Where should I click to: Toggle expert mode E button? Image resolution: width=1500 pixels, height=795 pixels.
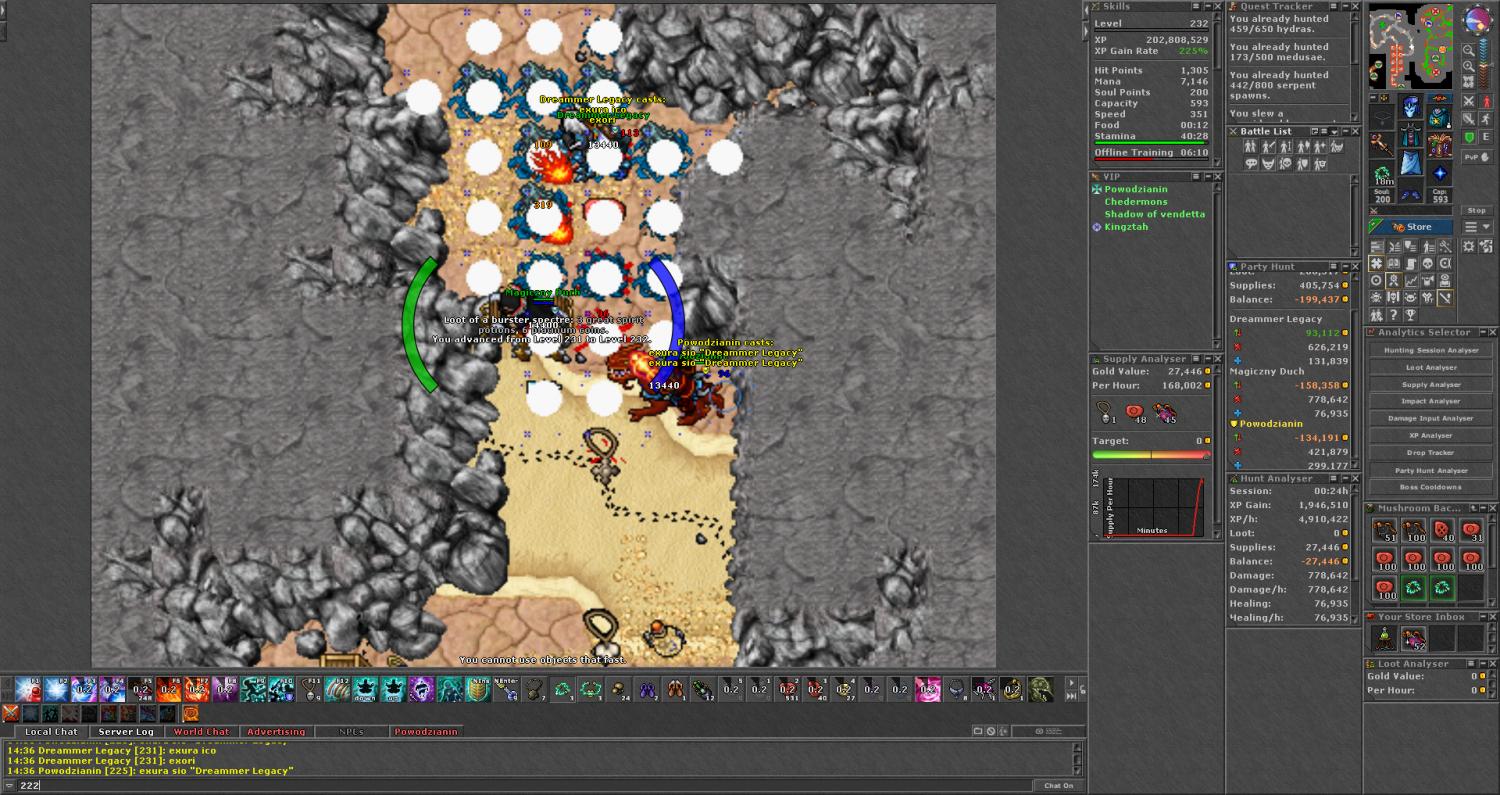pyautogui.click(x=1485, y=136)
